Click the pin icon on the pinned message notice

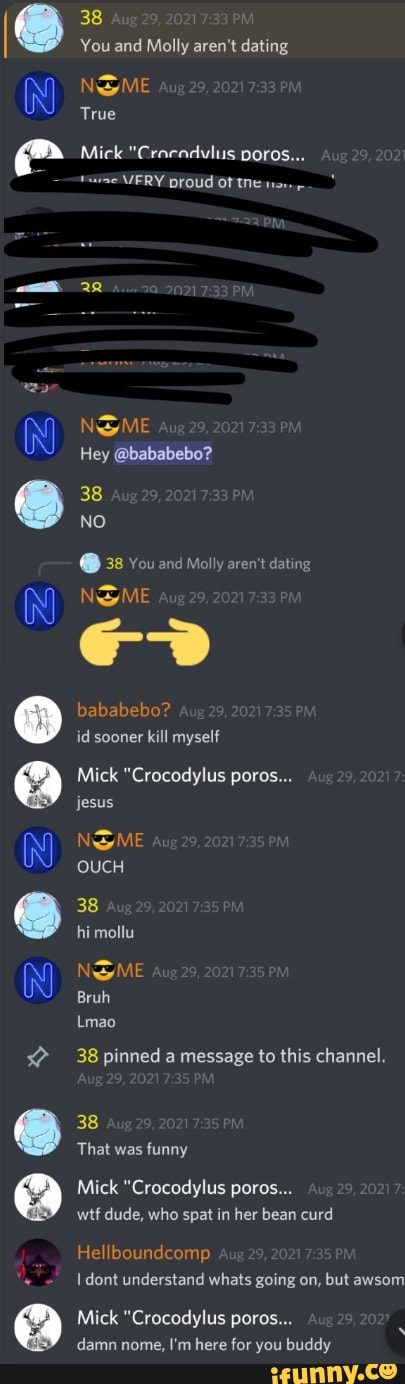pyautogui.click(x=39, y=1055)
